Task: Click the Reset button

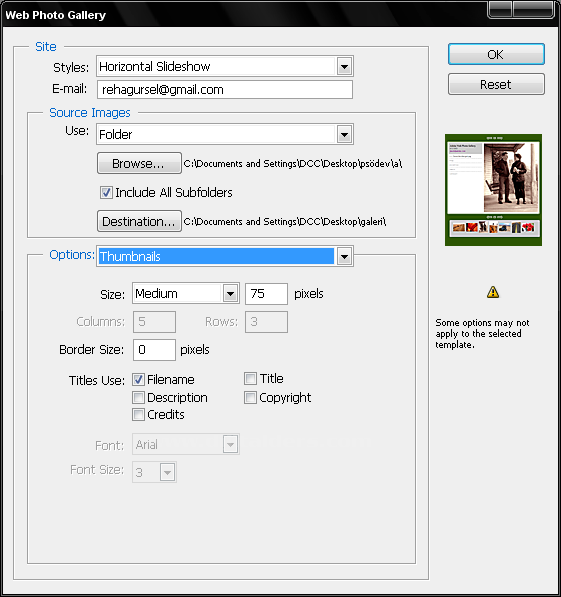Action: [496, 84]
